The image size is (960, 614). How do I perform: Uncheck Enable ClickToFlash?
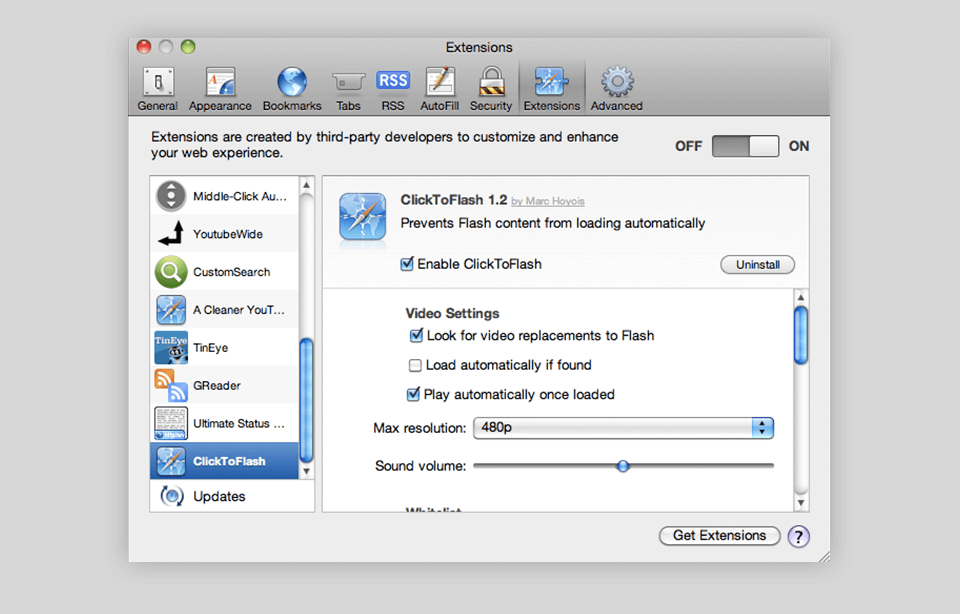[407, 264]
